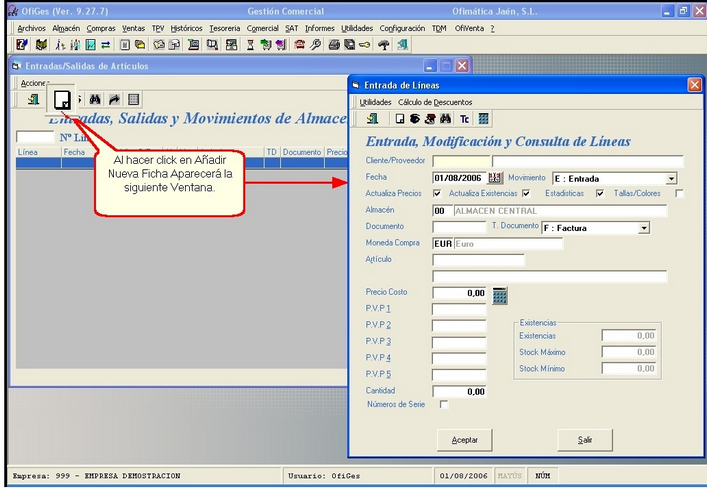Click the yellow key icon in main toolbar
The image size is (707, 488).
coord(365,45)
